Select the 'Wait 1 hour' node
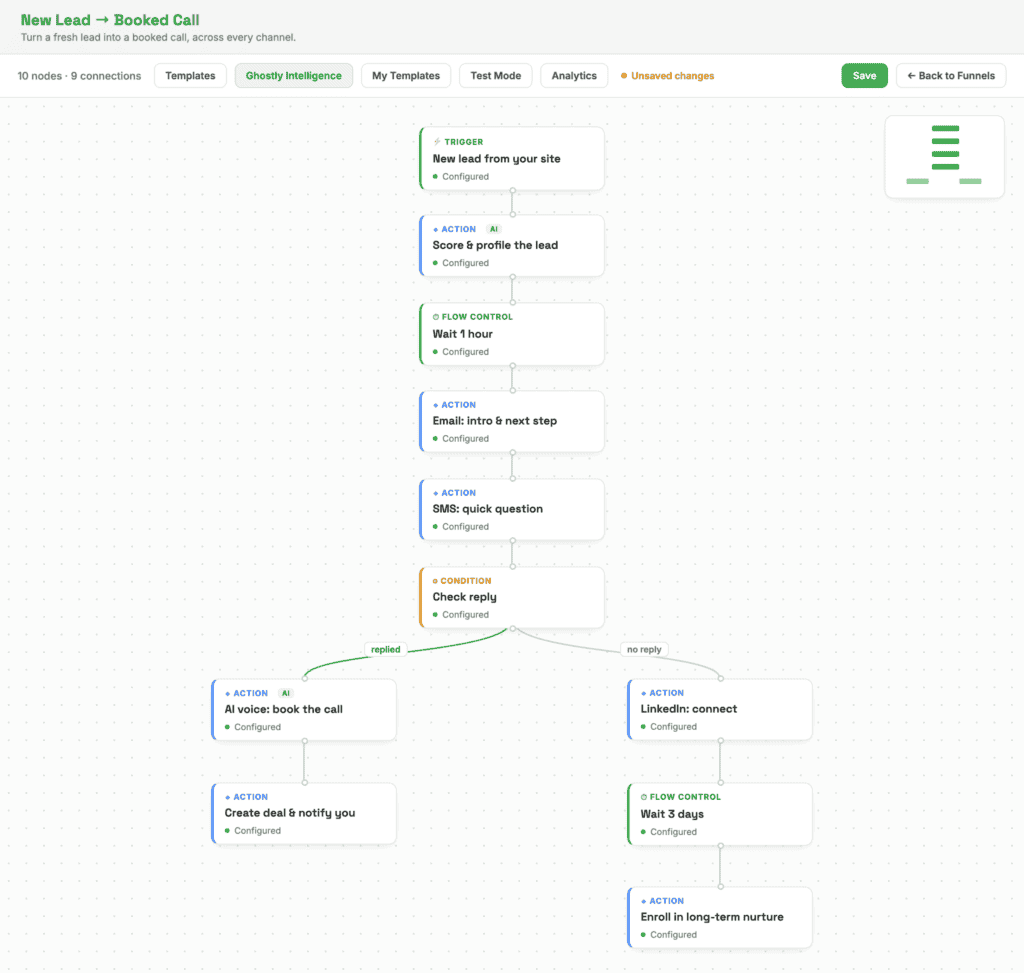This screenshot has height=973, width=1024. [512, 334]
